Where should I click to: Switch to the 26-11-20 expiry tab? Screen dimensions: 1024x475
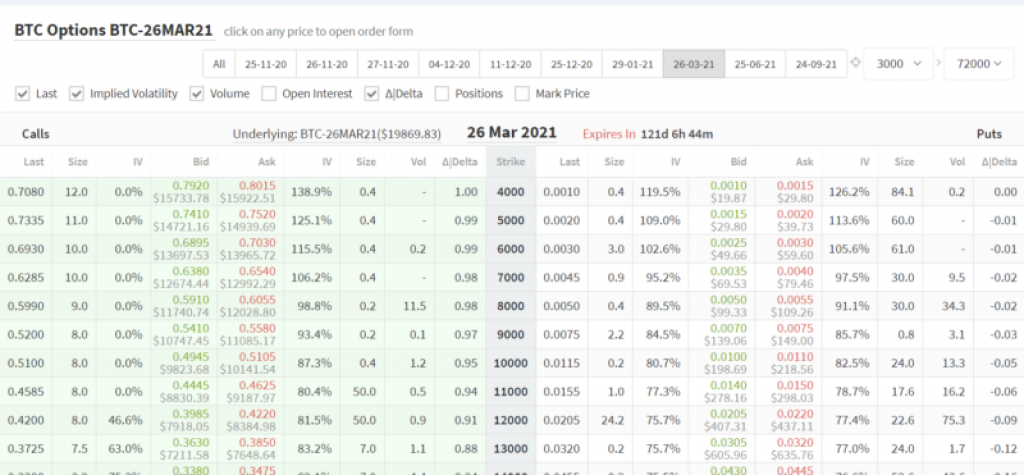click(x=327, y=64)
